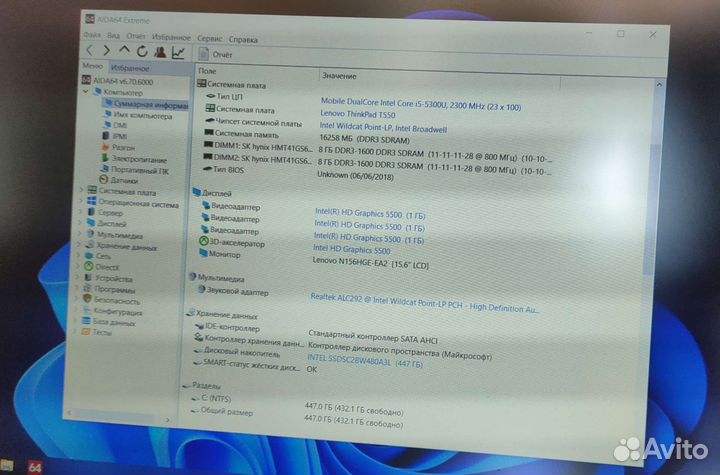Click the Back navigation arrow
This screenshot has width=720, height=475.
click(x=90, y=50)
